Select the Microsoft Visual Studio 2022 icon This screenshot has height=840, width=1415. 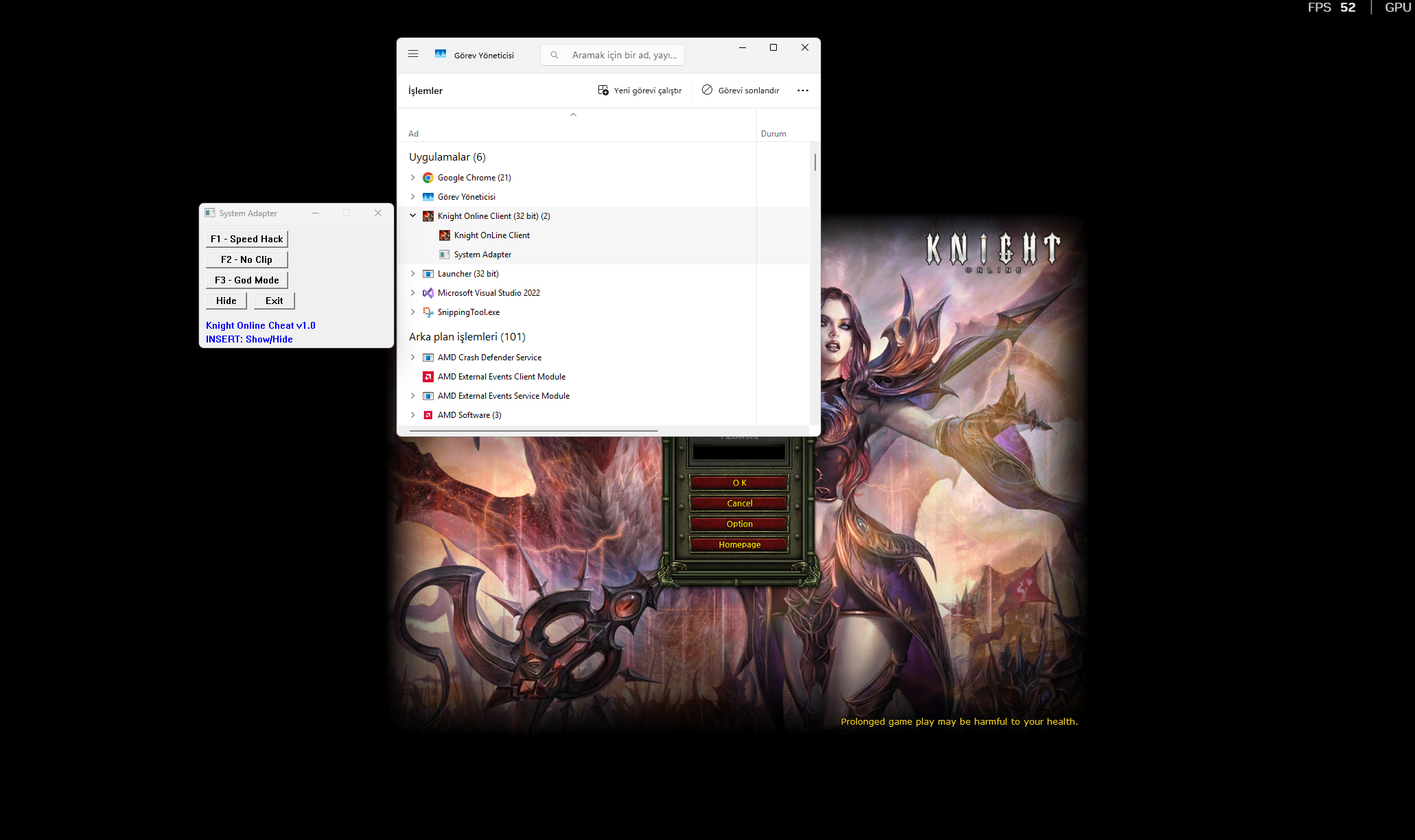tap(428, 293)
